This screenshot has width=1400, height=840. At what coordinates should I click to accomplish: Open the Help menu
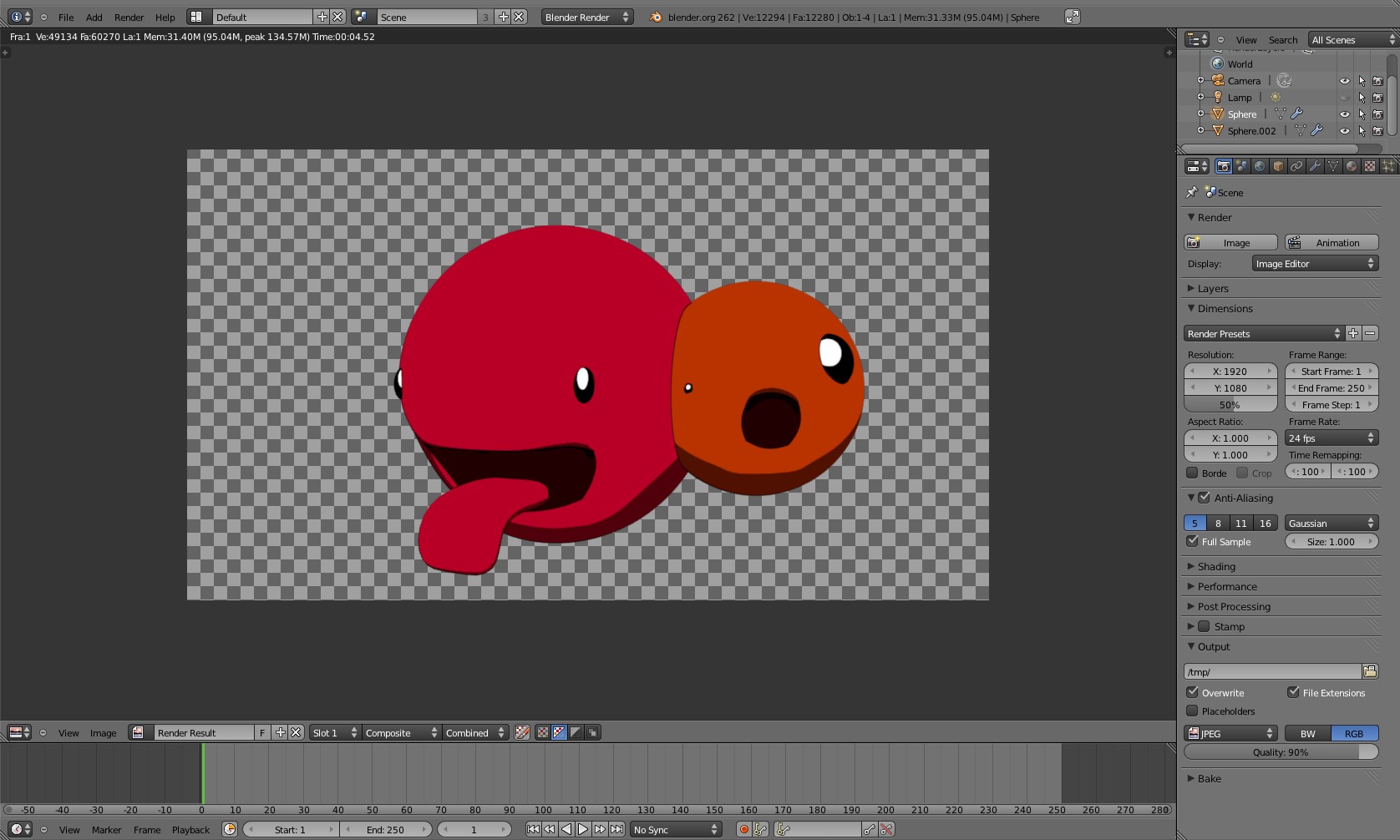click(165, 17)
